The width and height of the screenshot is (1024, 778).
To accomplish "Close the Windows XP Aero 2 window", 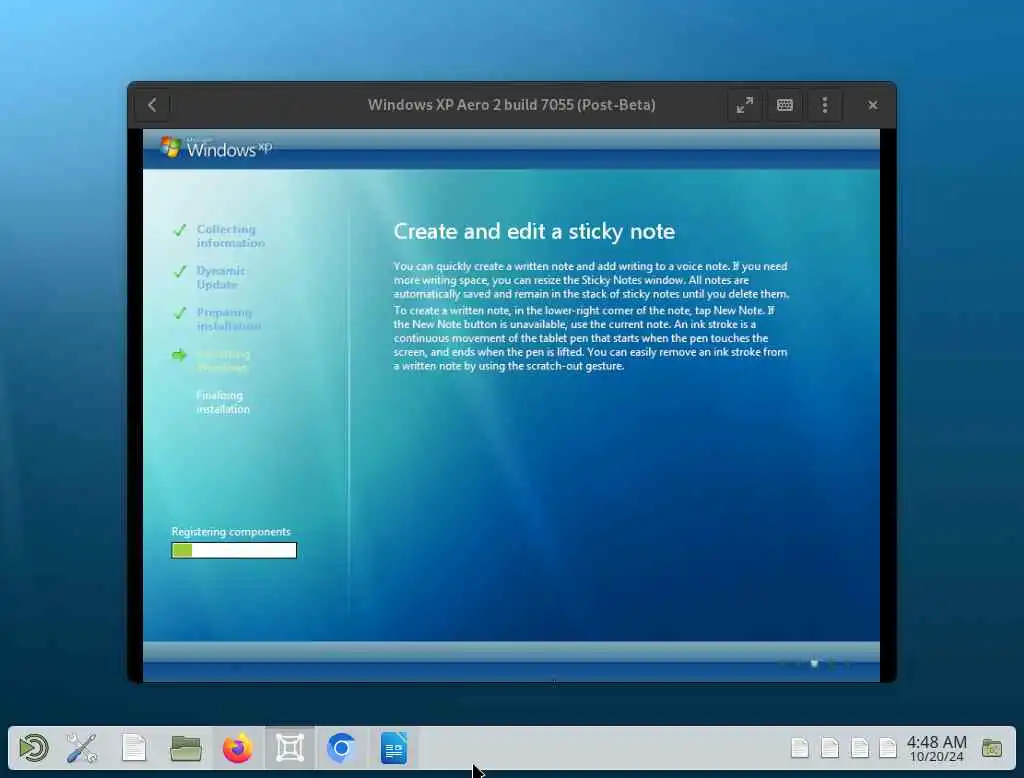I will click(x=872, y=105).
